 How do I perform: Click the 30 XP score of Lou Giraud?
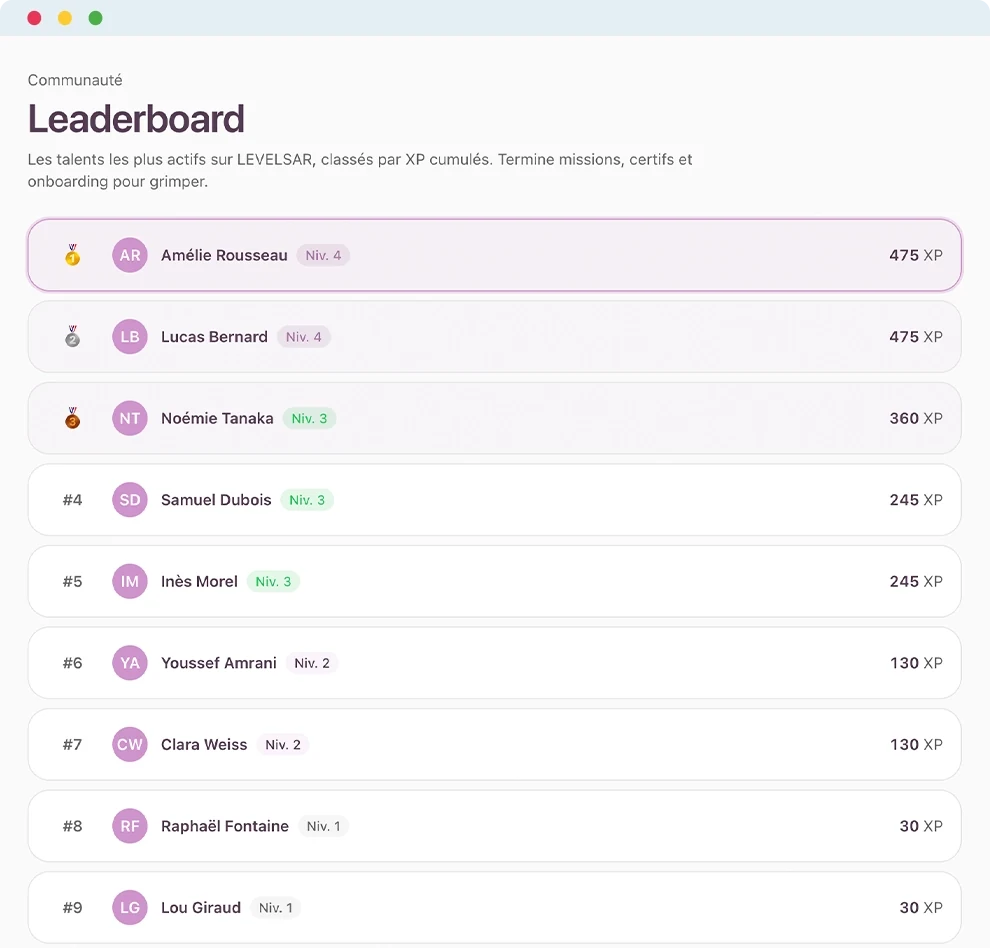point(921,907)
